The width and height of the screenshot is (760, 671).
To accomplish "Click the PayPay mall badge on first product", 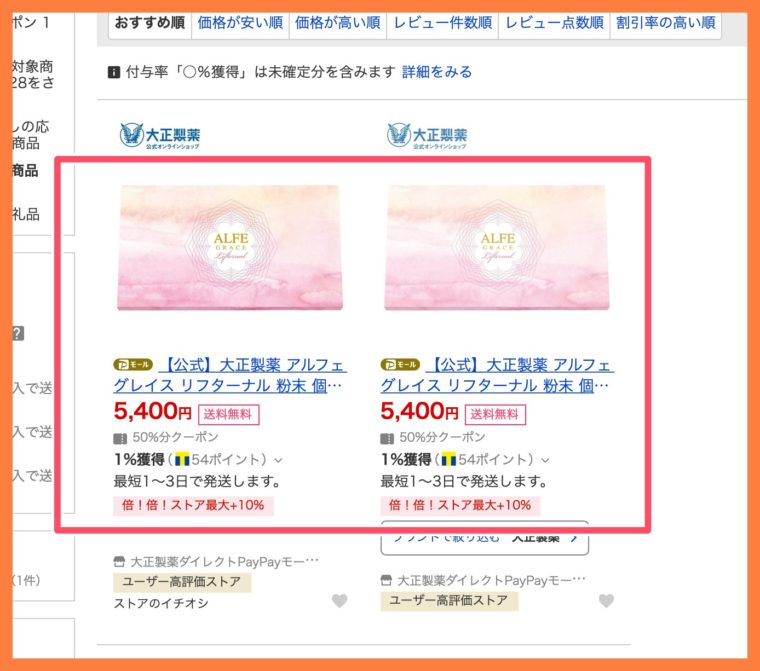I will tap(133, 364).
